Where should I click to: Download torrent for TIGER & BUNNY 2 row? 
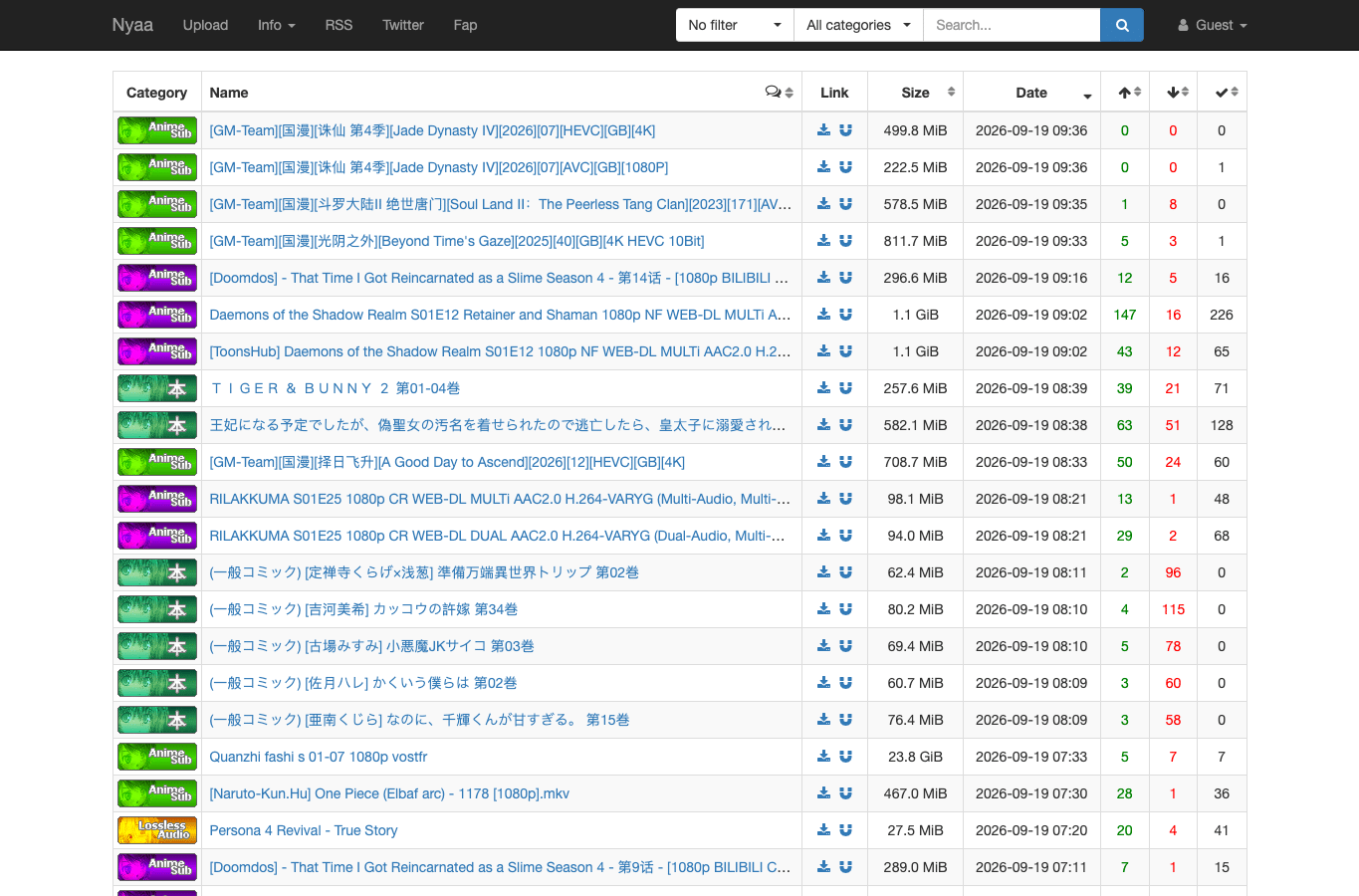point(823,387)
